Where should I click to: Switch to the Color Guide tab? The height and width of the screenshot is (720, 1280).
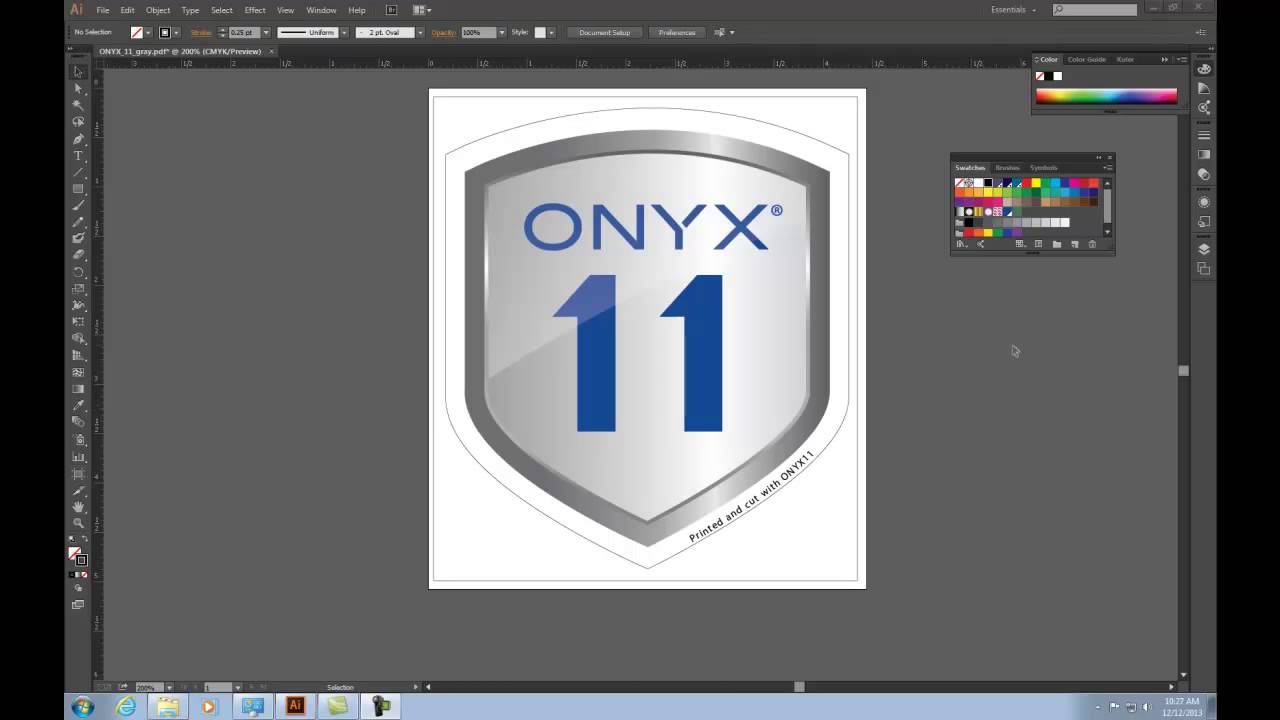[1087, 59]
